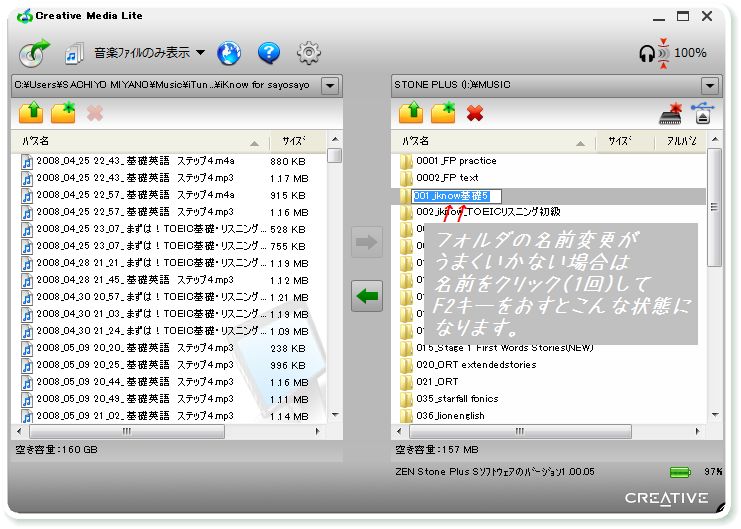Click the USB eject device icon
The height and width of the screenshot is (529, 741).
(703, 113)
